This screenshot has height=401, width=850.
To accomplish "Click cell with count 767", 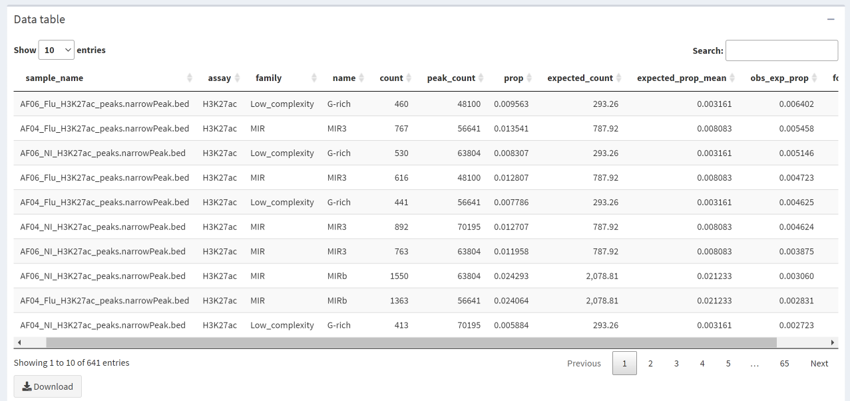I will 399,128.
